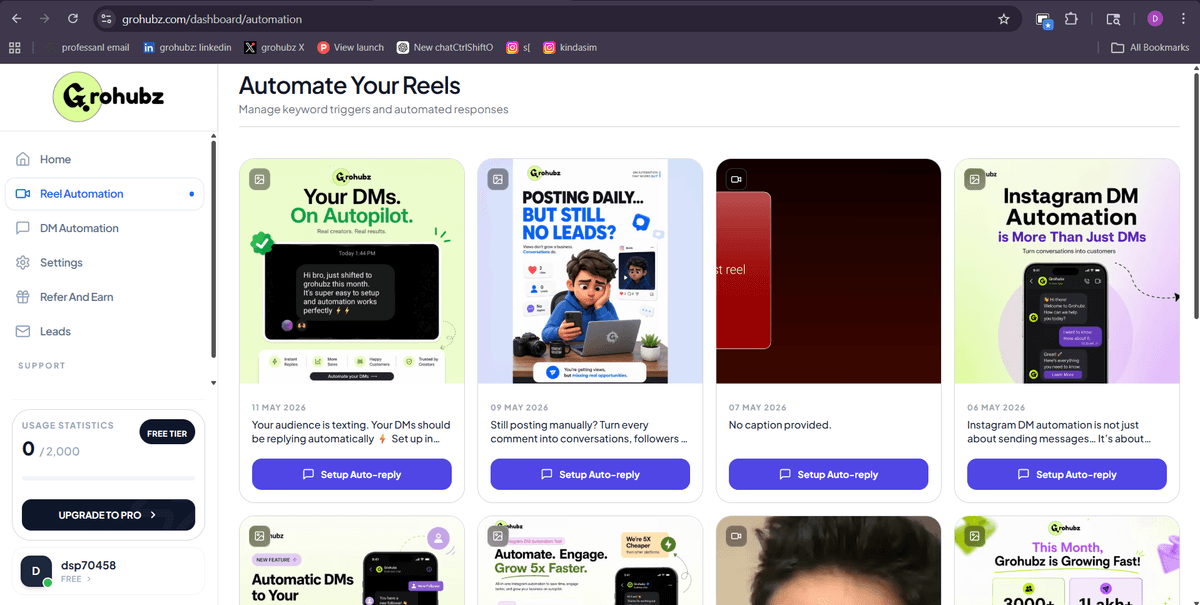Setup Auto-reply for the 07 May 2026 post

(829, 474)
